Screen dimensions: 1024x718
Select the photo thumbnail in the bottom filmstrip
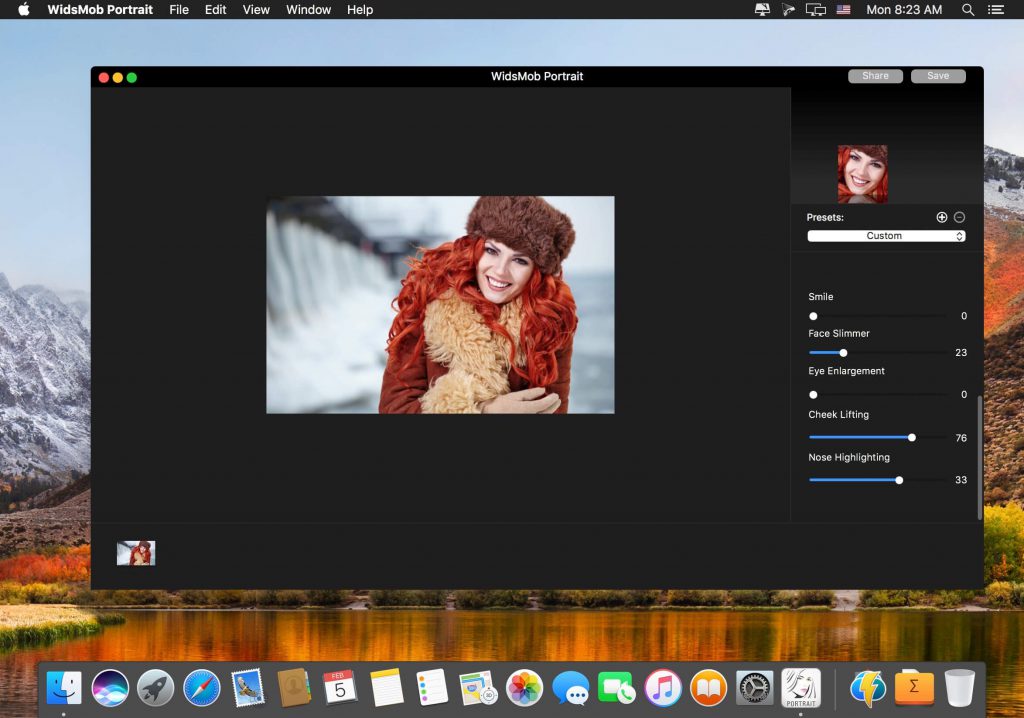pos(136,552)
